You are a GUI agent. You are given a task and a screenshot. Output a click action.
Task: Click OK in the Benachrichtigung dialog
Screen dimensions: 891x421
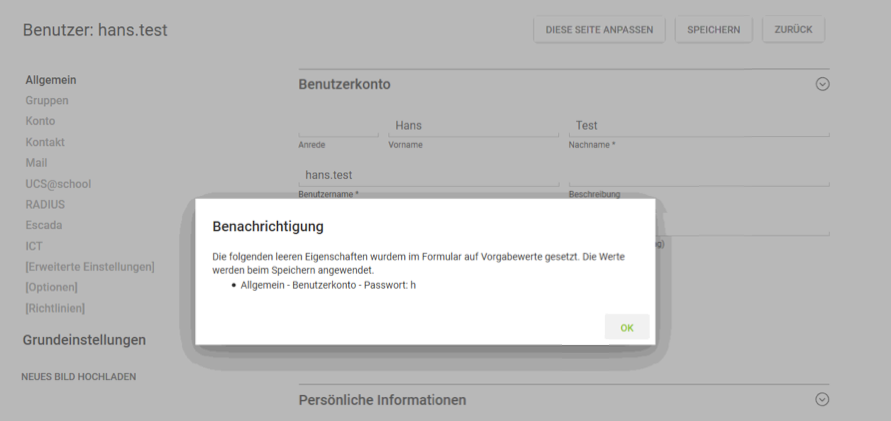click(x=627, y=327)
